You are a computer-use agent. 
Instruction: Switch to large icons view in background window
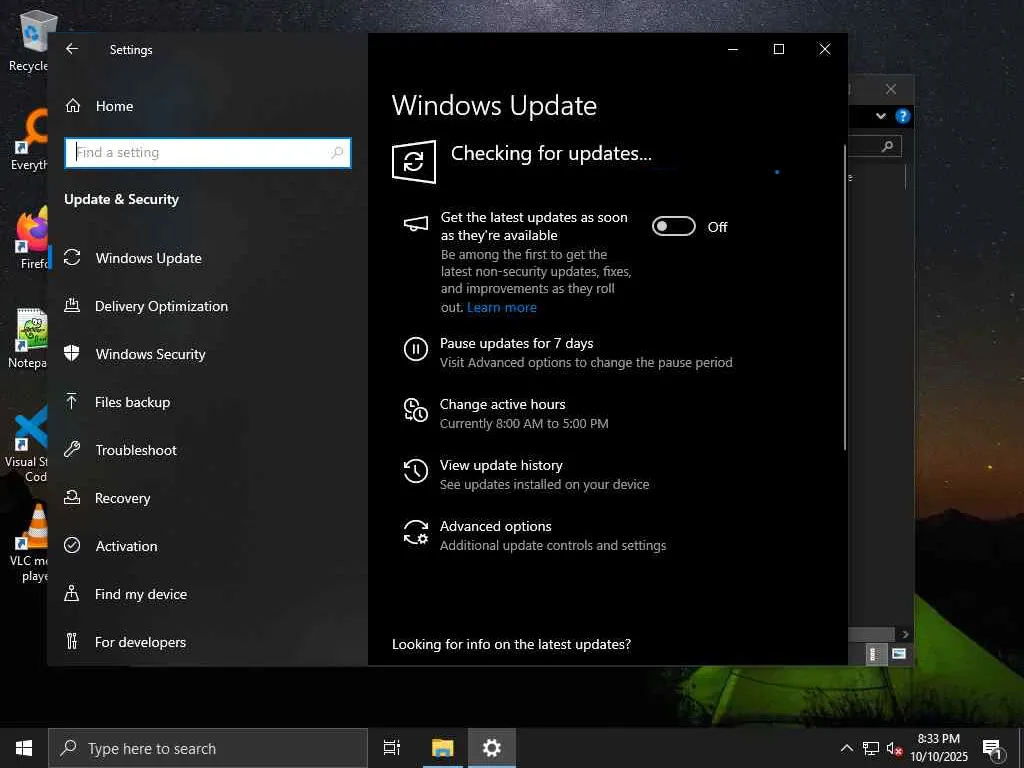coord(899,654)
